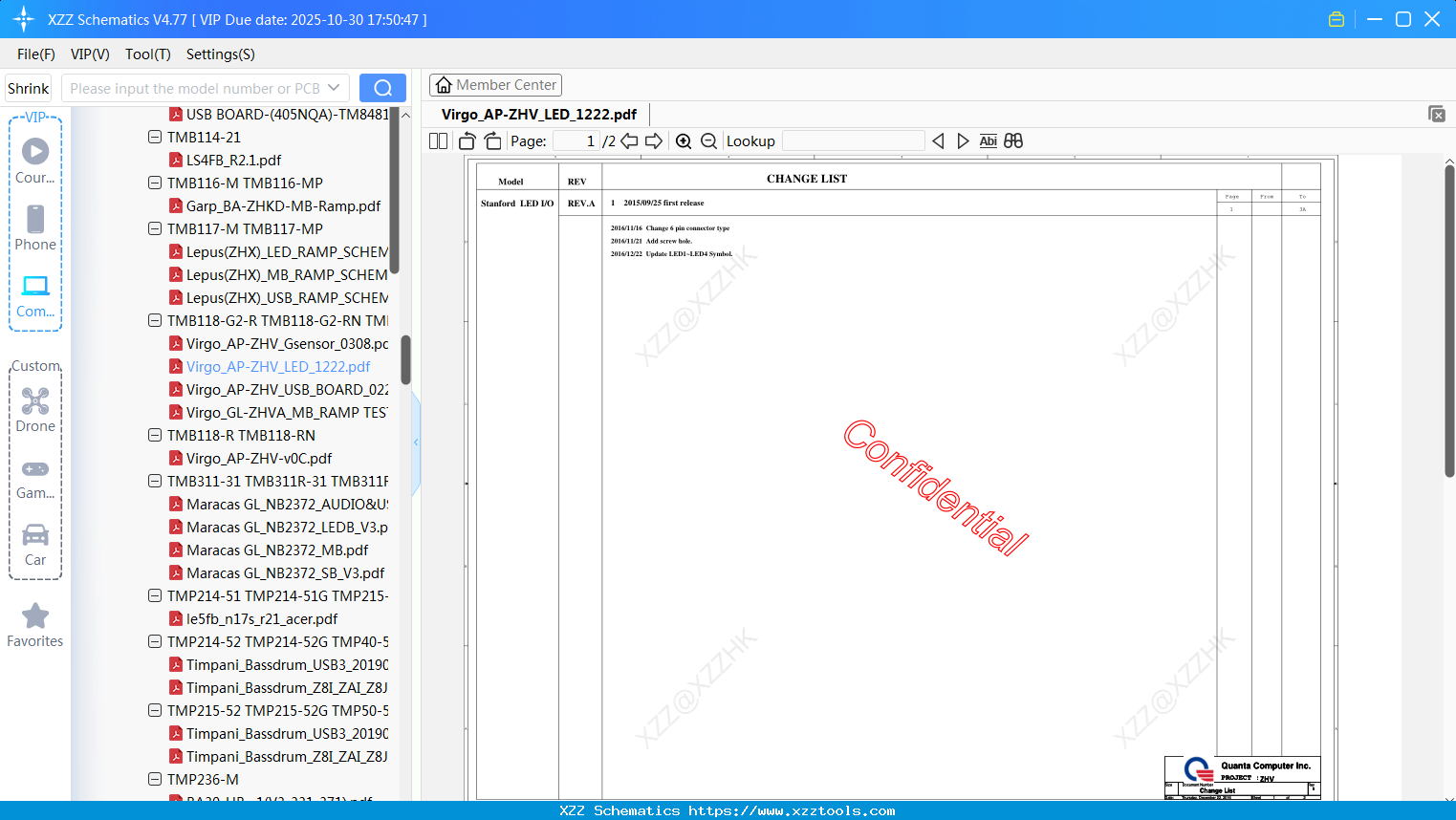Collapse the TMB118-R TMB118-RN node
The image size is (1456, 820).
(155, 436)
